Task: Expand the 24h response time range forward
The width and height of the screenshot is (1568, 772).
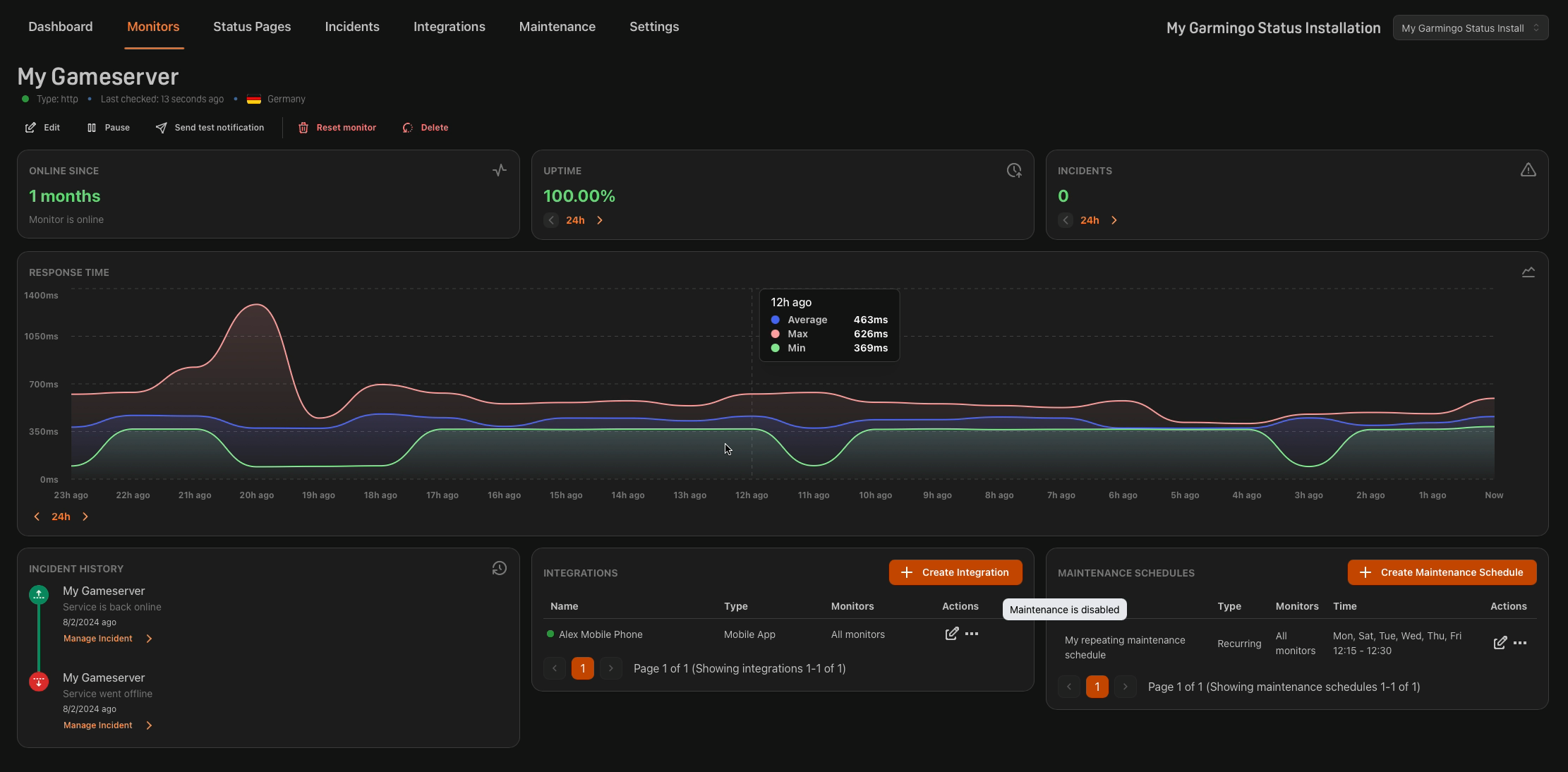Action: (x=85, y=516)
